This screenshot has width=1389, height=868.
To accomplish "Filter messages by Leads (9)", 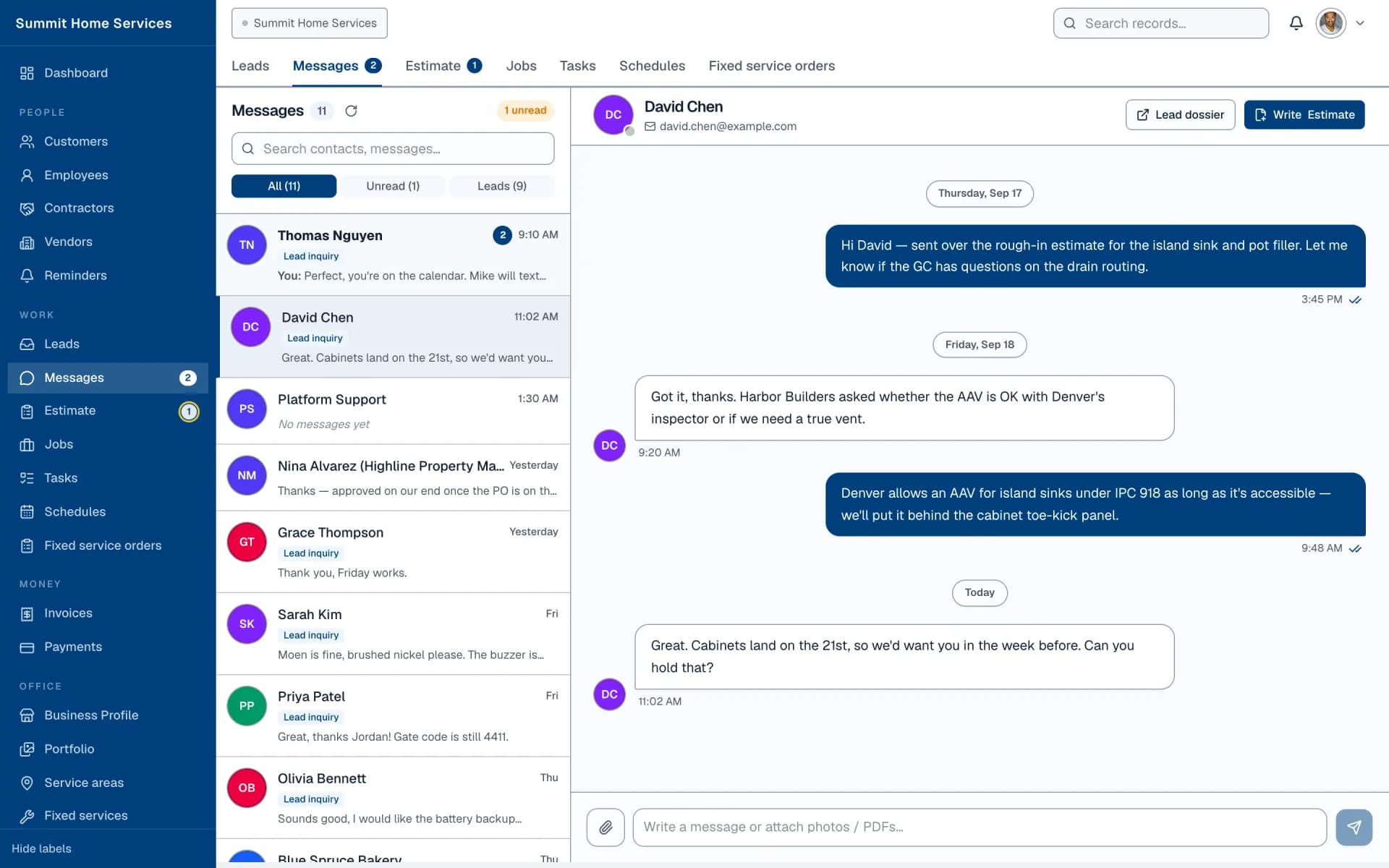I will pos(502,186).
